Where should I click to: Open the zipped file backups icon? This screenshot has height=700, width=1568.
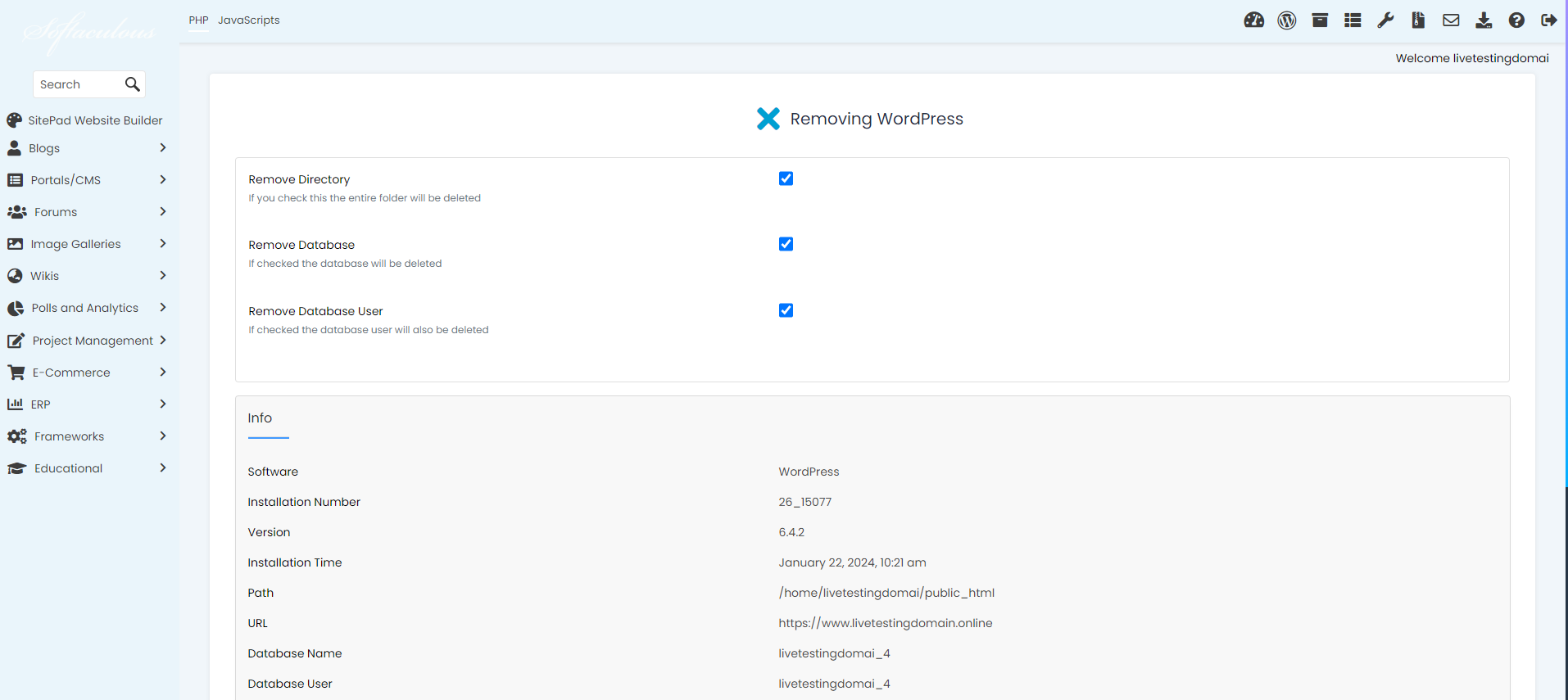(1418, 20)
